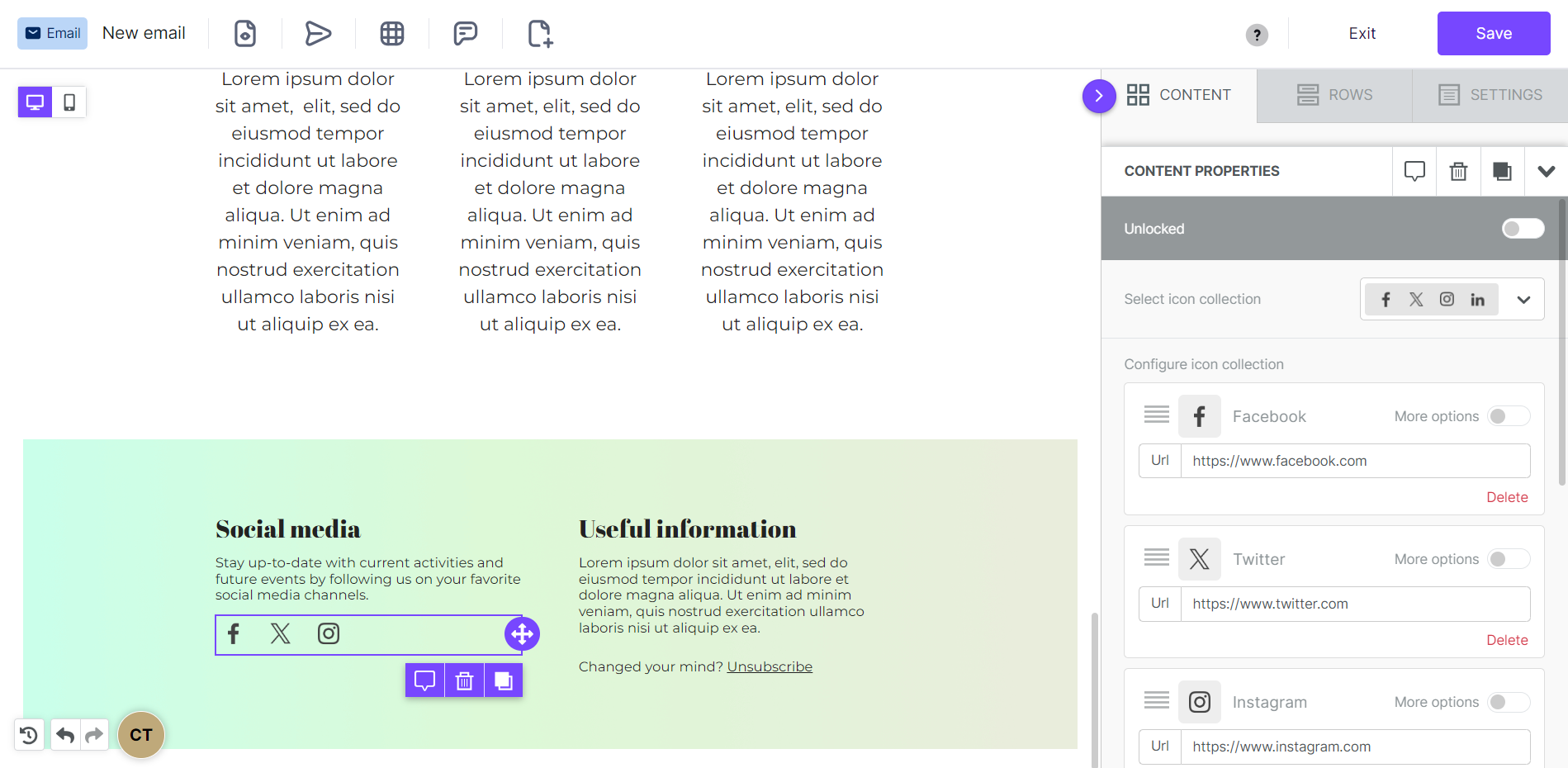The image size is (1568, 768).
Task: Open the Settings tab
Action: pyautogui.click(x=1490, y=95)
